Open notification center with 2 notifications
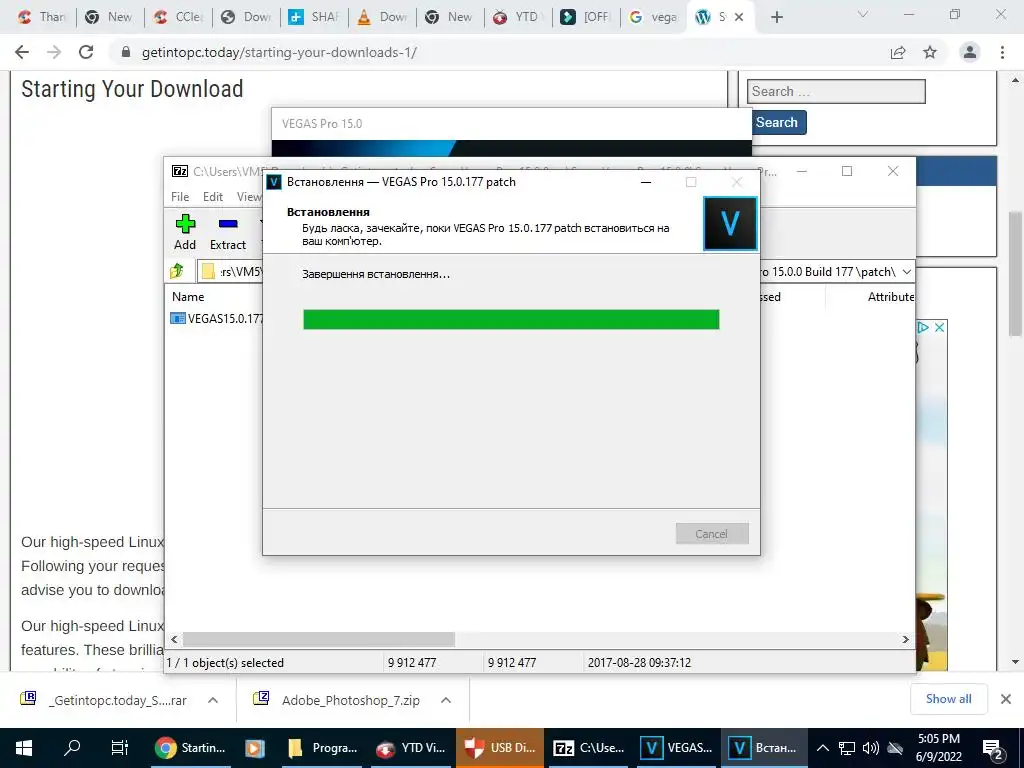The width and height of the screenshot is (1024, 768). point(993,750)
